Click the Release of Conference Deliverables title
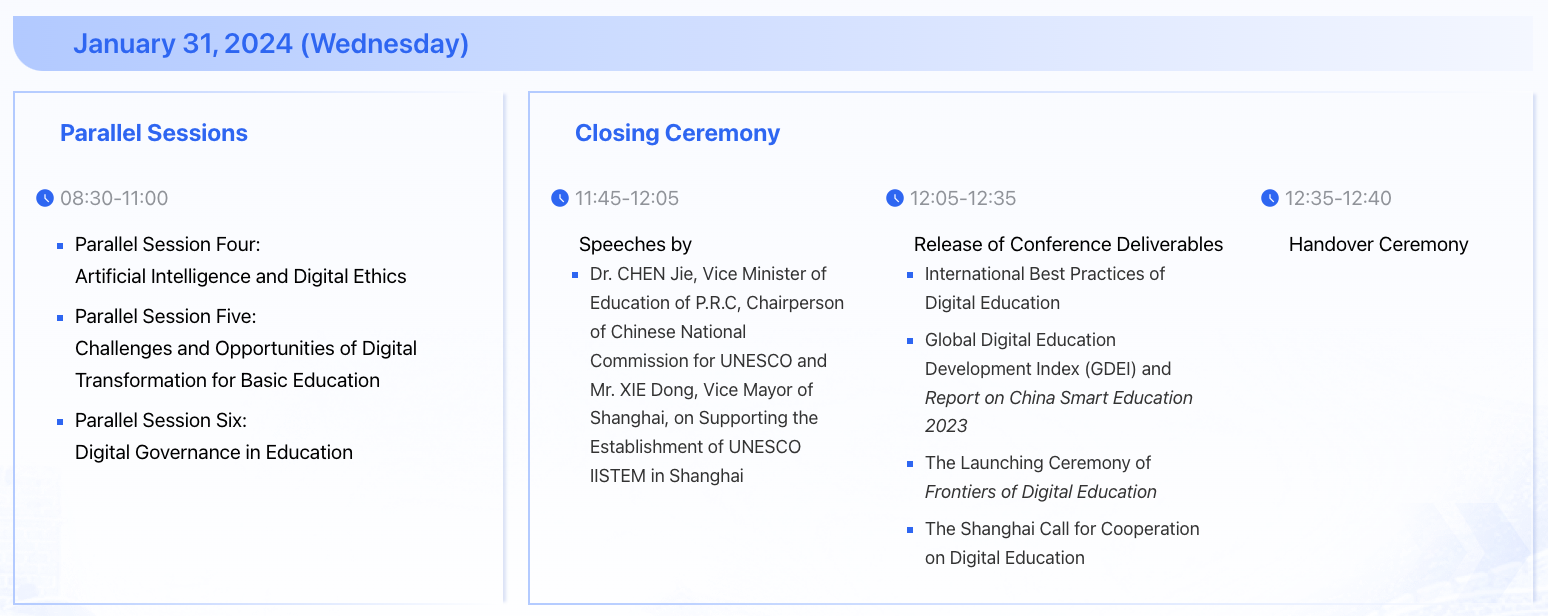Image resolution: width=1548 pixels, height=616 pixels. tap(1068, 244)
